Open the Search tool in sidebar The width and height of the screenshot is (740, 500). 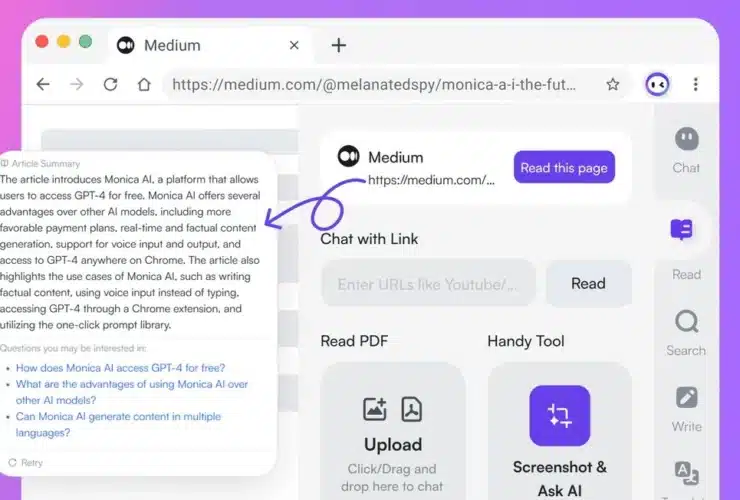pyautogui.click(x=686, y=332)
